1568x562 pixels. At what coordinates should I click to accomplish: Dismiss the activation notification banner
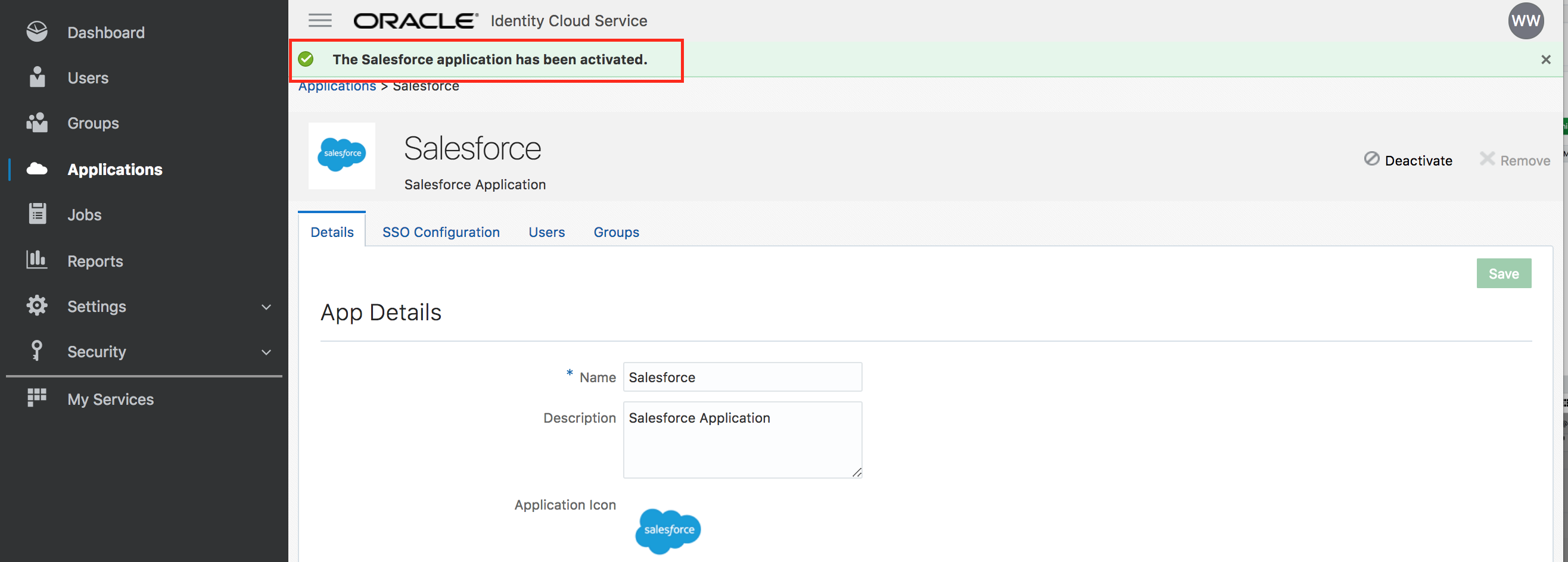coord(1546,59)
